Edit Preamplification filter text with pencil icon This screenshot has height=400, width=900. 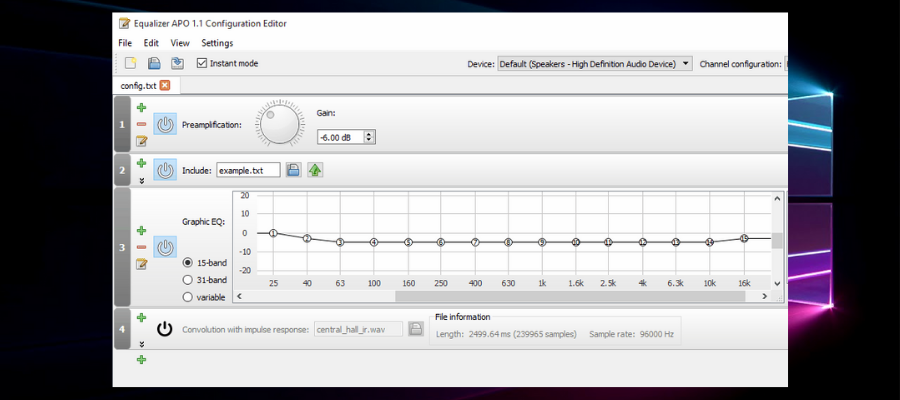[x=141, y=141]
